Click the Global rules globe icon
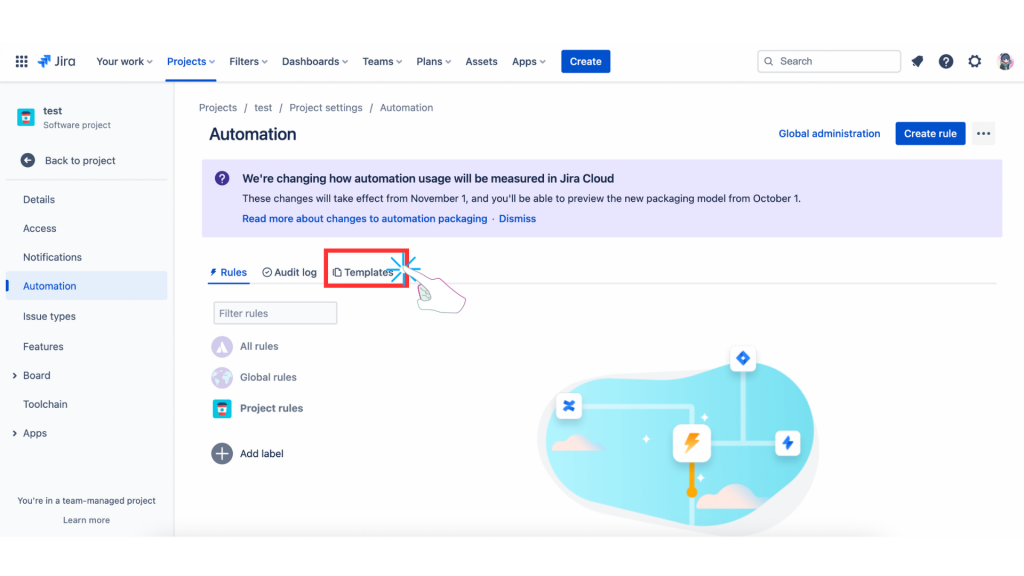 (x=222, y=377)
